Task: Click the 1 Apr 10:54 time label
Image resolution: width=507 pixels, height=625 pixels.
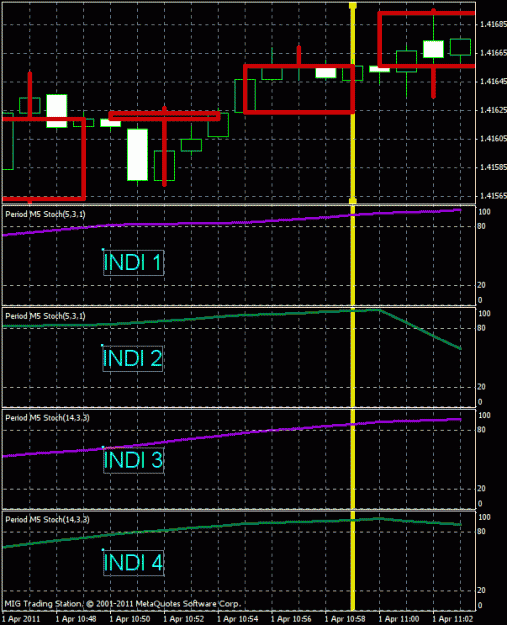Action: point(237,619)
